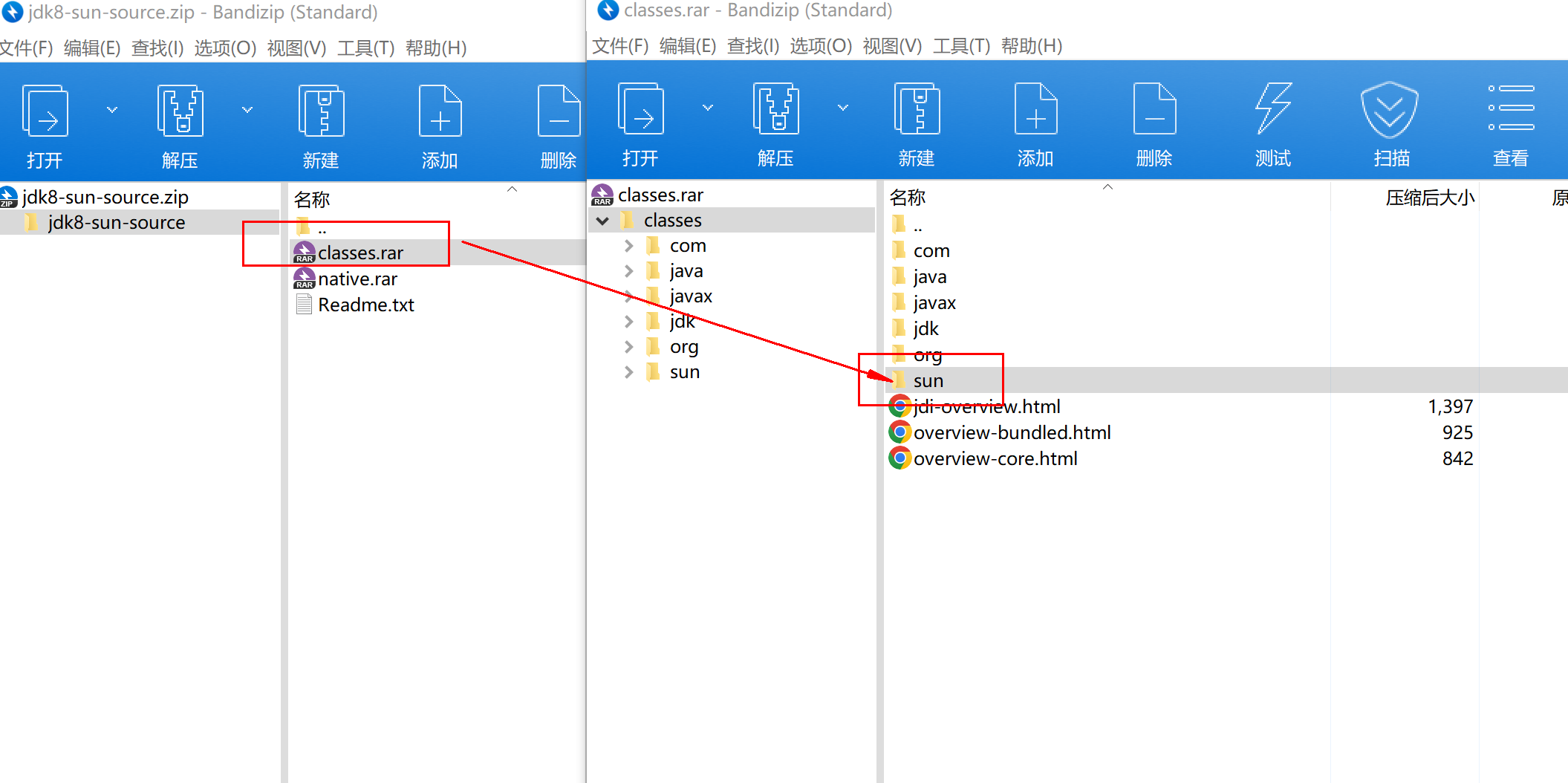Select jdk8-sun-source.zip root in tree
The height and width of the screenshot is (783, 1568).
coord(105,198)
